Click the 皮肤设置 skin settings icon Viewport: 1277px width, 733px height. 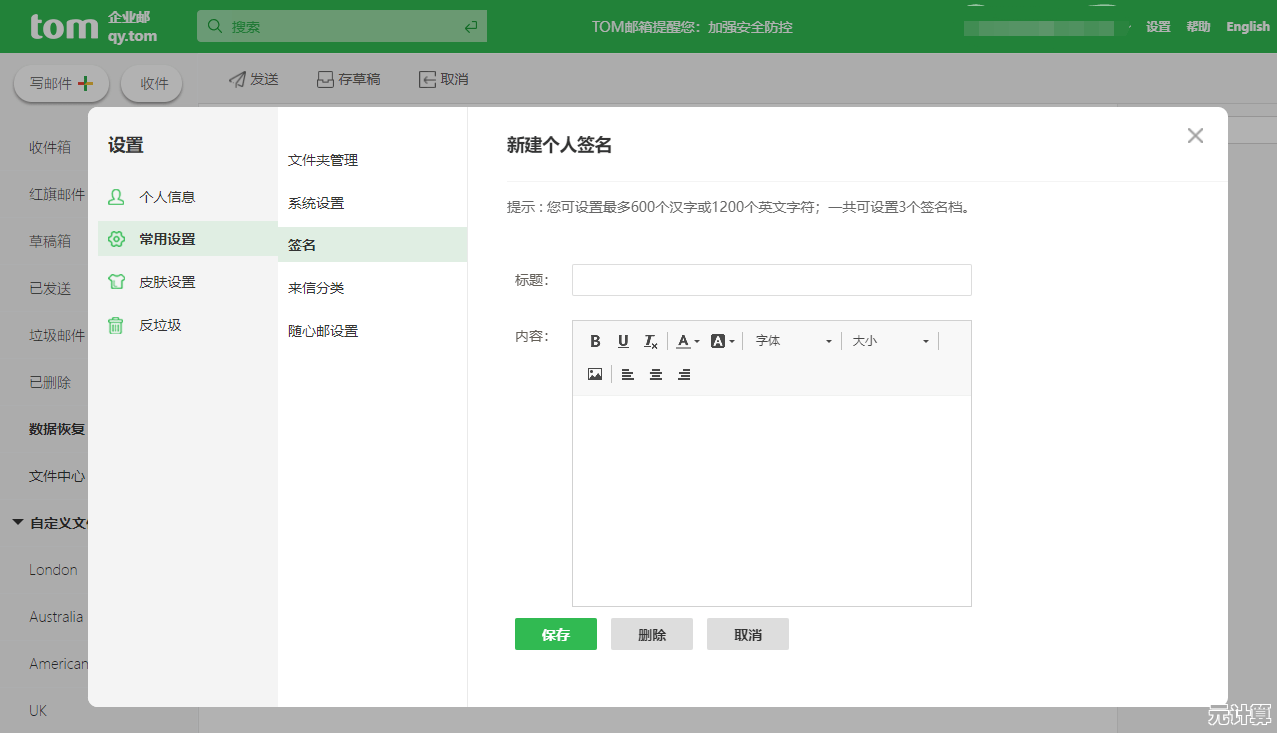pos(117,281)
